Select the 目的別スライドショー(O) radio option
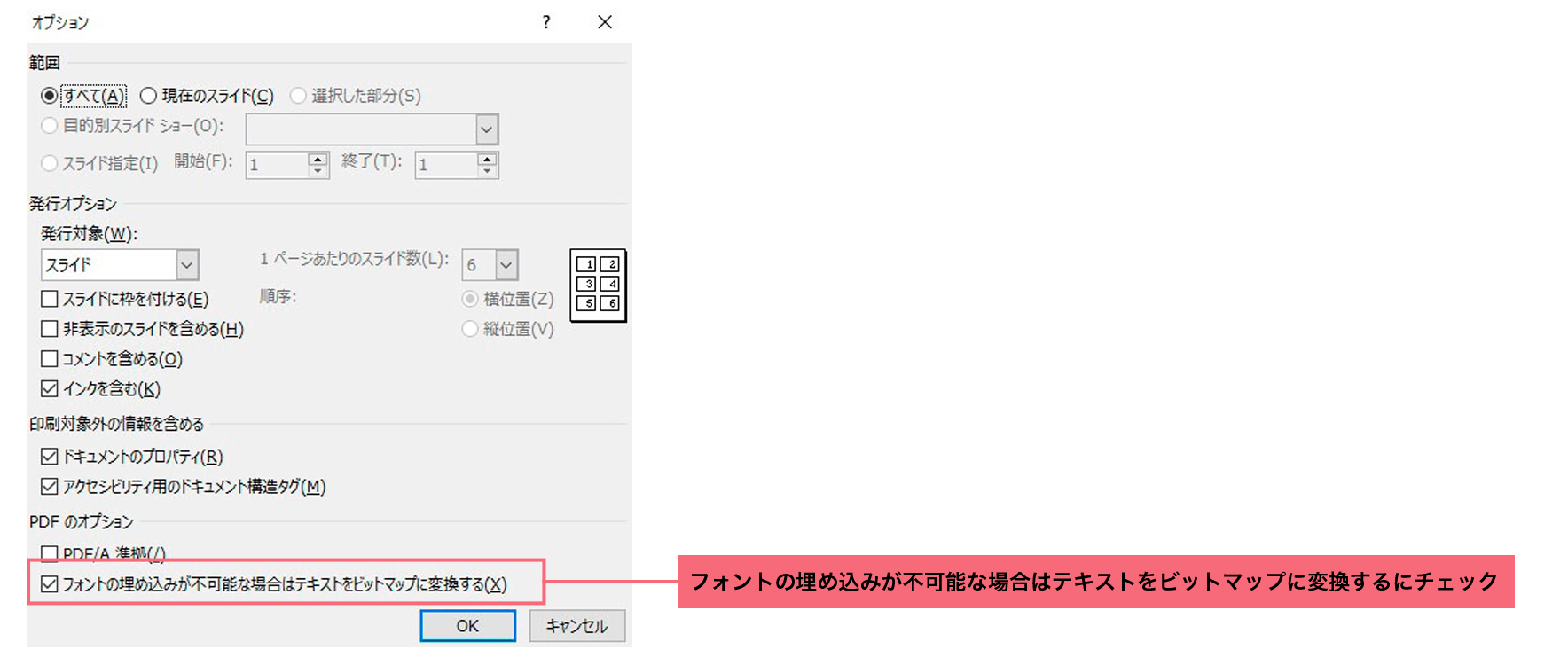The height and width of the screenshot is (665, 1568). click(x=50, y=126)
